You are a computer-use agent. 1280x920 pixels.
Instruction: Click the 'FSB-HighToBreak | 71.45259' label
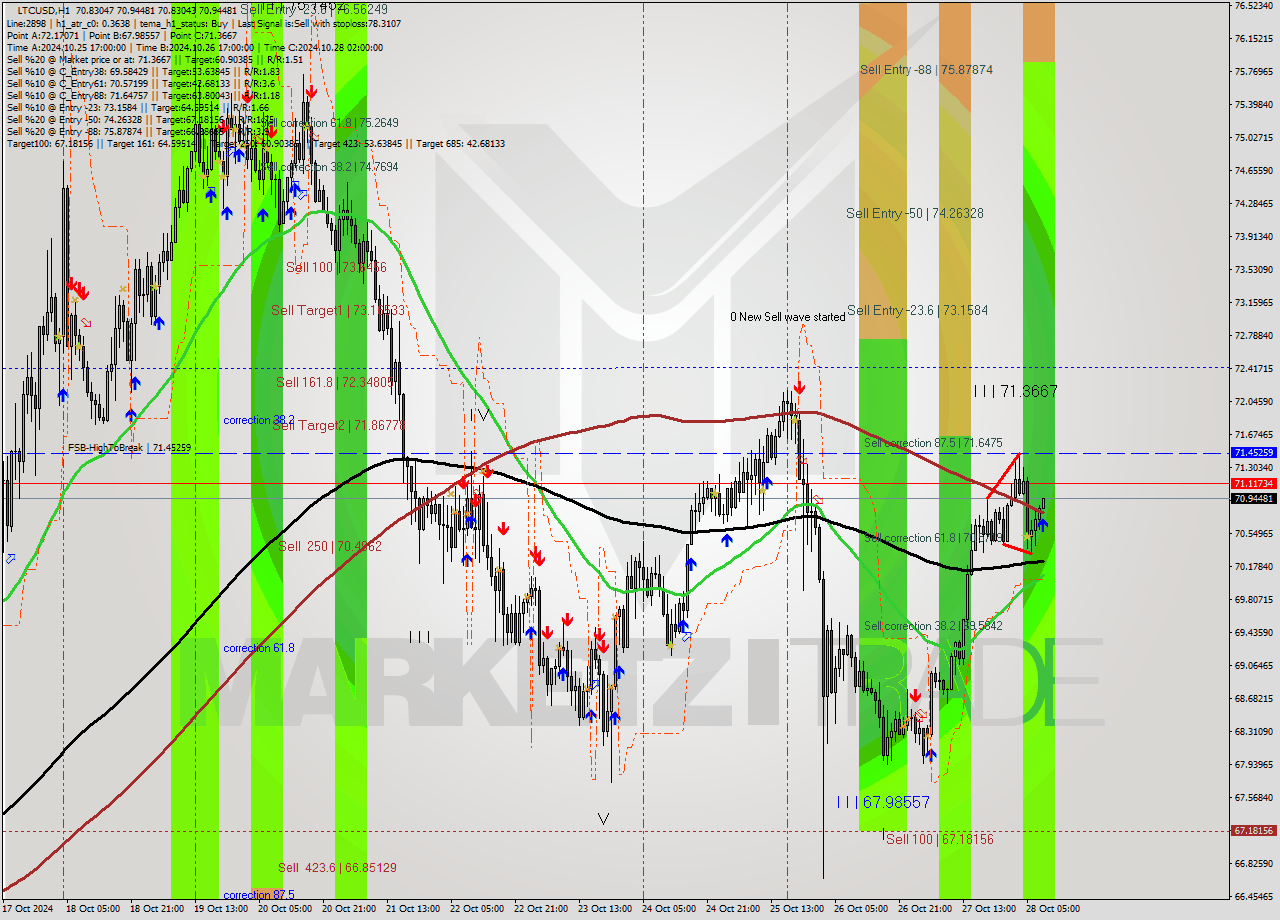[x=129, y=448]
